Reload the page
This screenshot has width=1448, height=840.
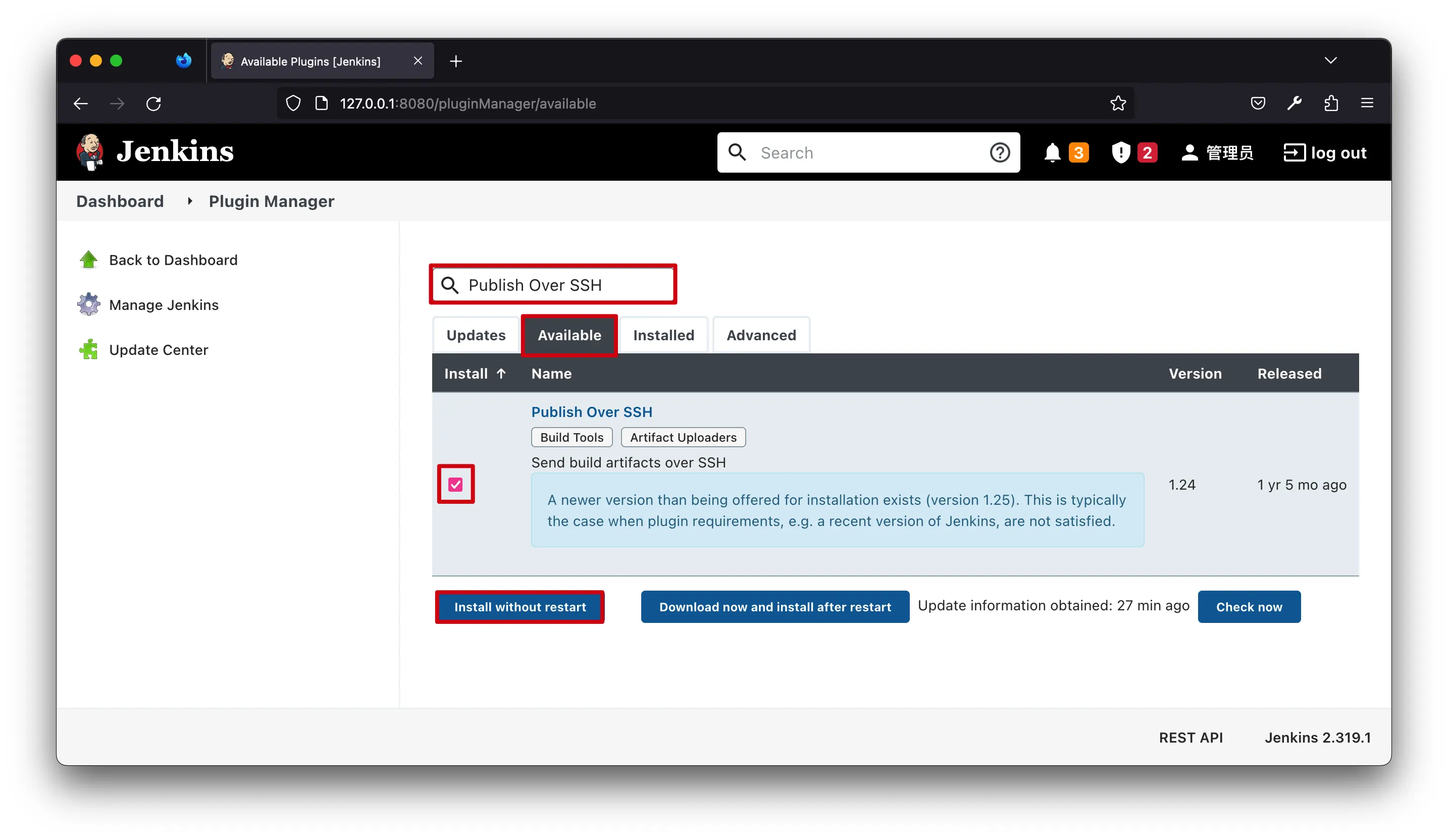[x=153, y=103]
